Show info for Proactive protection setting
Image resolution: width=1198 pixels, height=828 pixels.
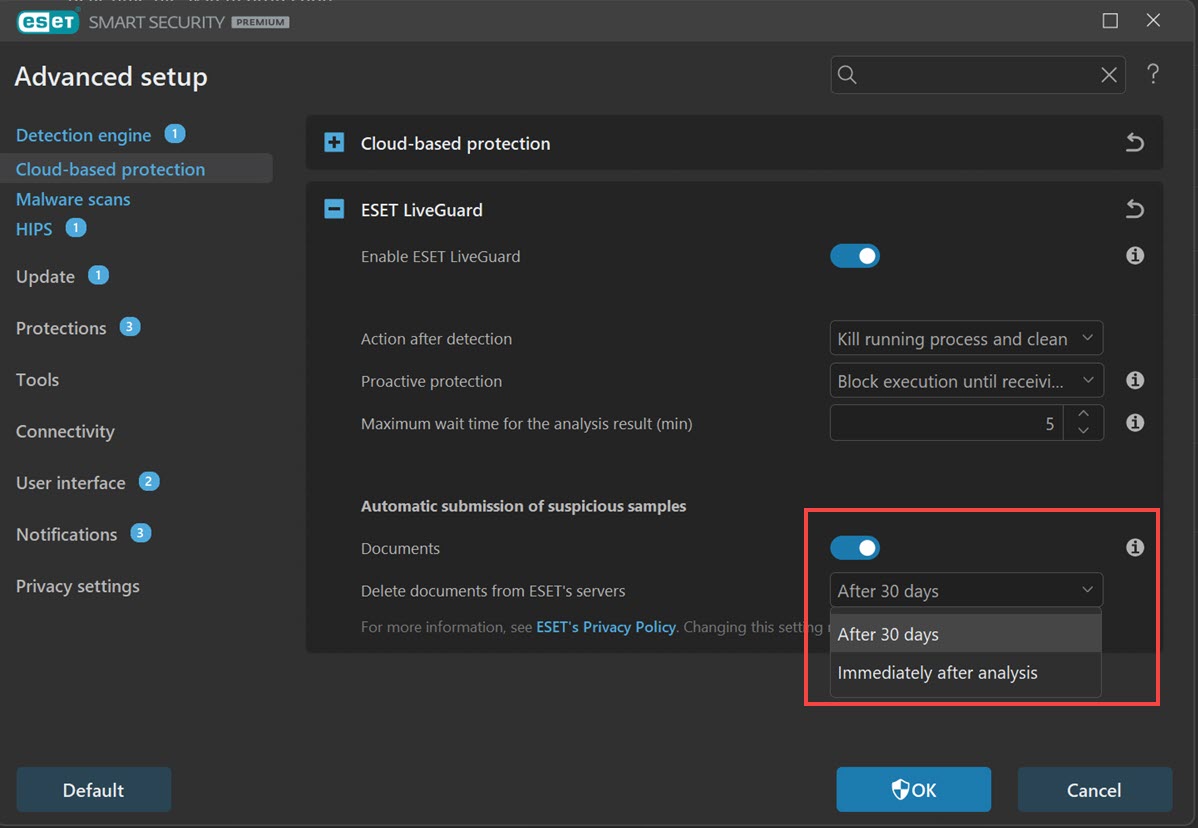pyautogui.click(x=1135, y=381)
